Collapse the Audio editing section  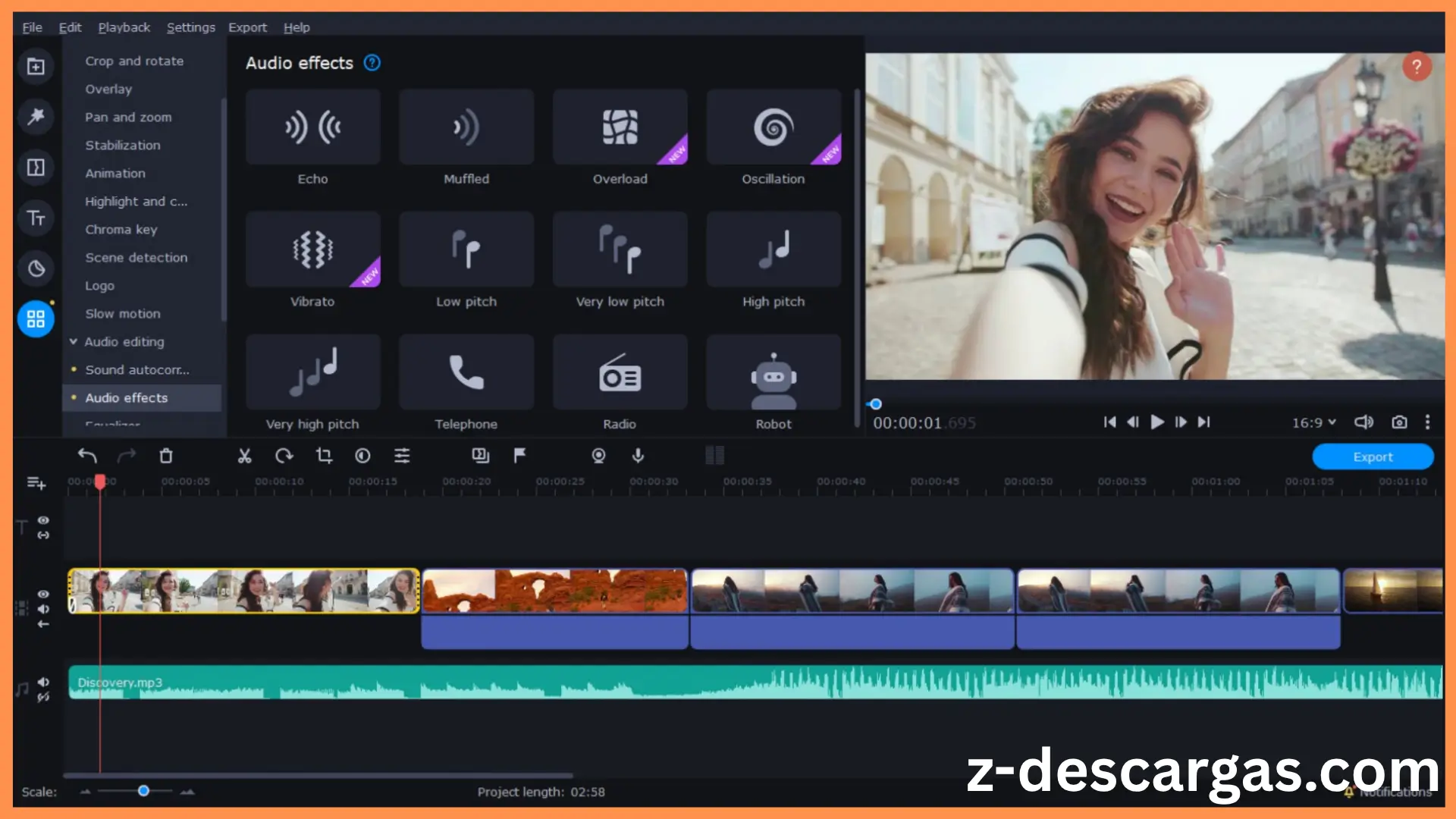(x=74, y=342)
